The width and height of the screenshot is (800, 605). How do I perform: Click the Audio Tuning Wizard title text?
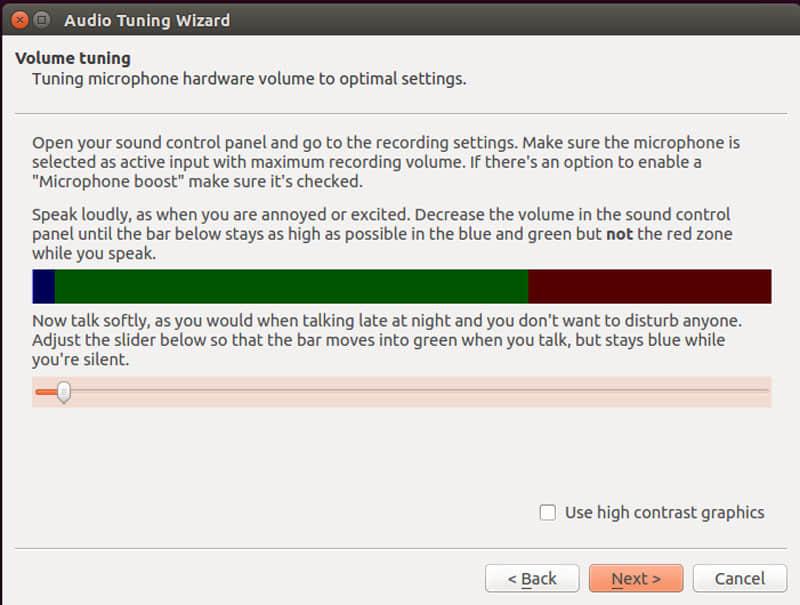tap(147, 20)
